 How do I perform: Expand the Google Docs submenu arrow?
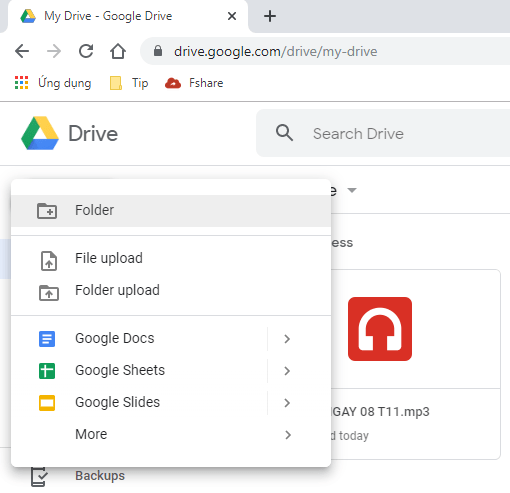coord(287,339)
